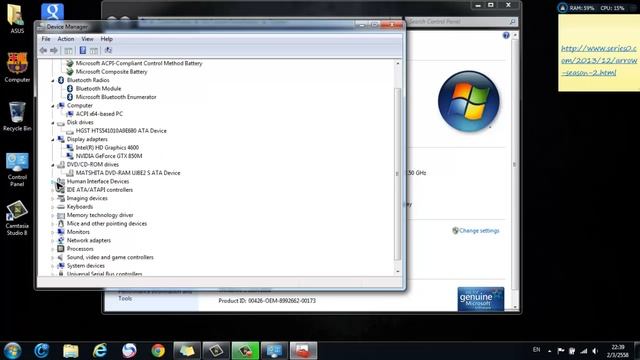Image resolution: width=640 pixels, height=360 pixels.
Task: Select ACPI x64-based PC entry
Action: pyautogui.click(x=99, y=114)
